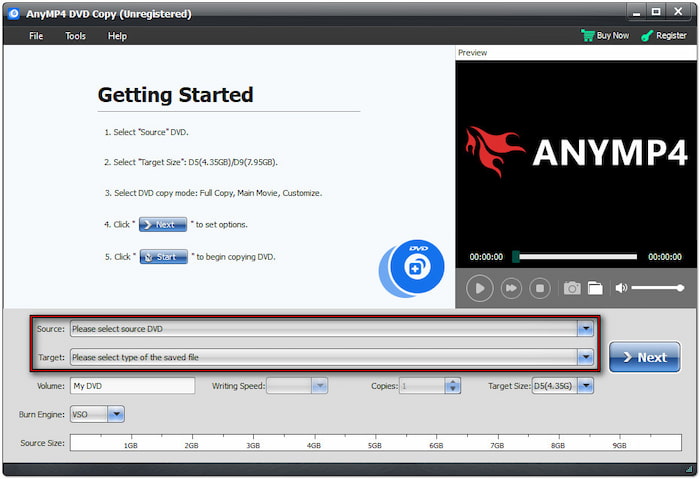Open the snapshot folder icon

coord(595,288)
